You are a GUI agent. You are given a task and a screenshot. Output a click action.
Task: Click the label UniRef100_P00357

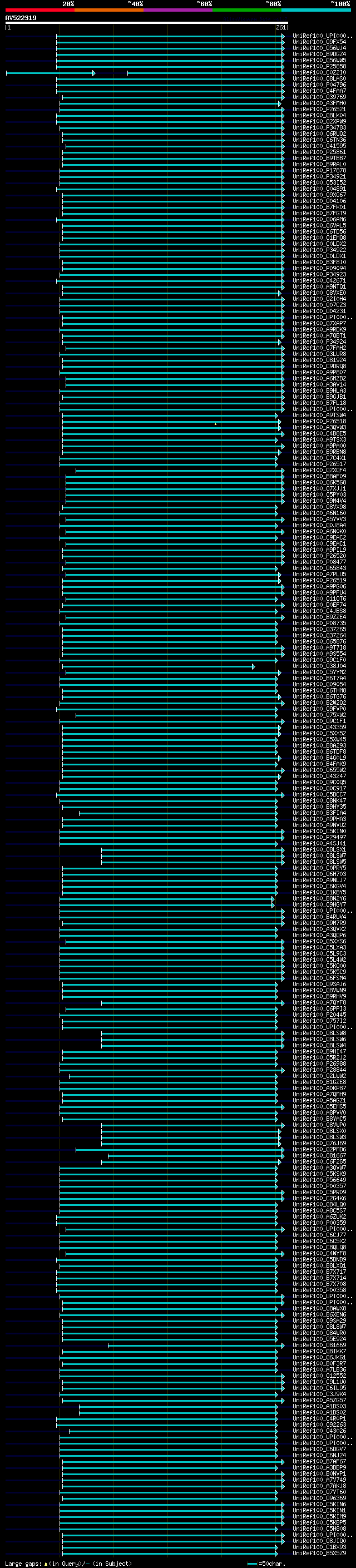[319, 1186]
